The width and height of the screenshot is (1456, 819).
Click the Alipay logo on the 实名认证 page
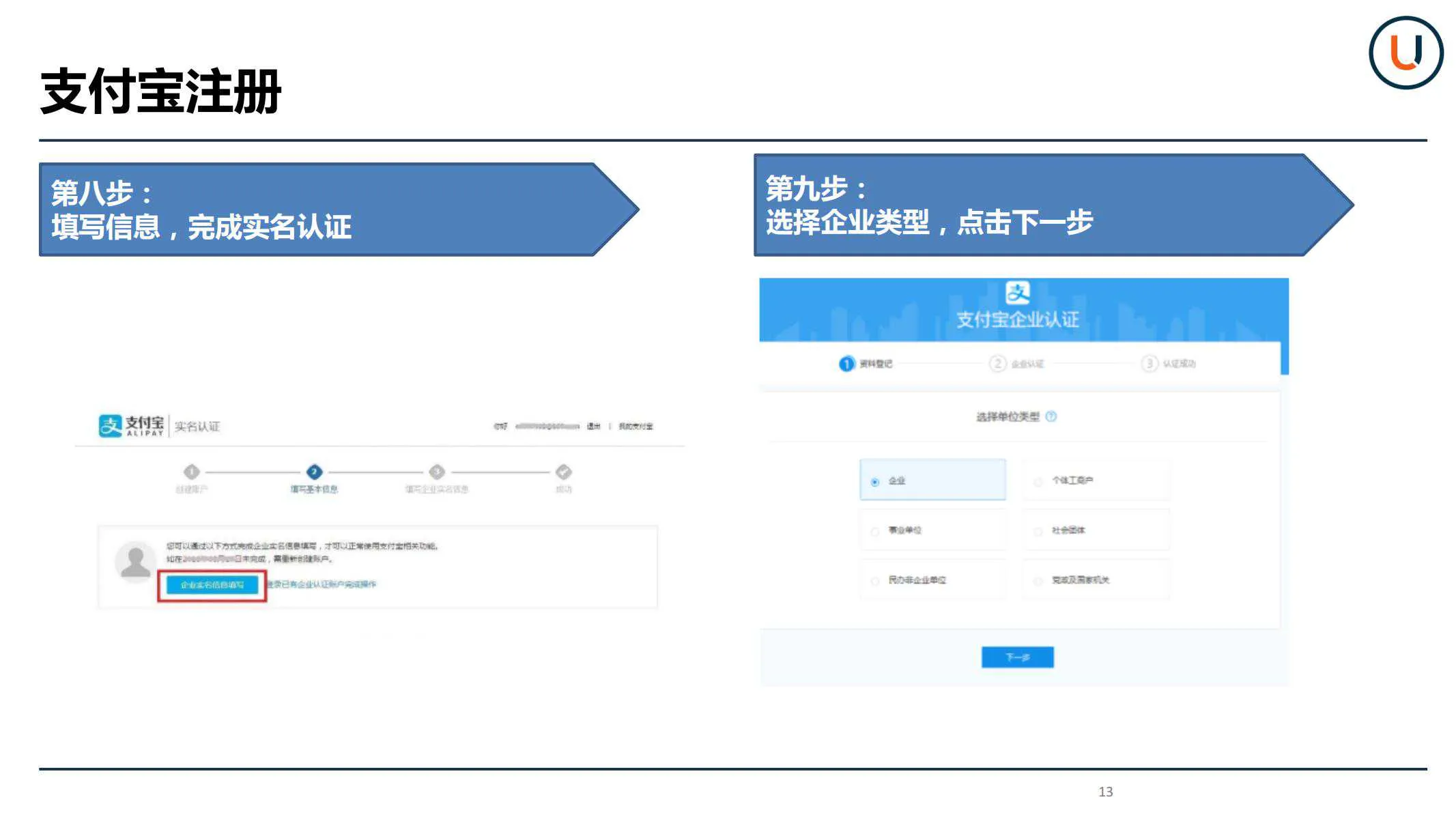[127, 425]
